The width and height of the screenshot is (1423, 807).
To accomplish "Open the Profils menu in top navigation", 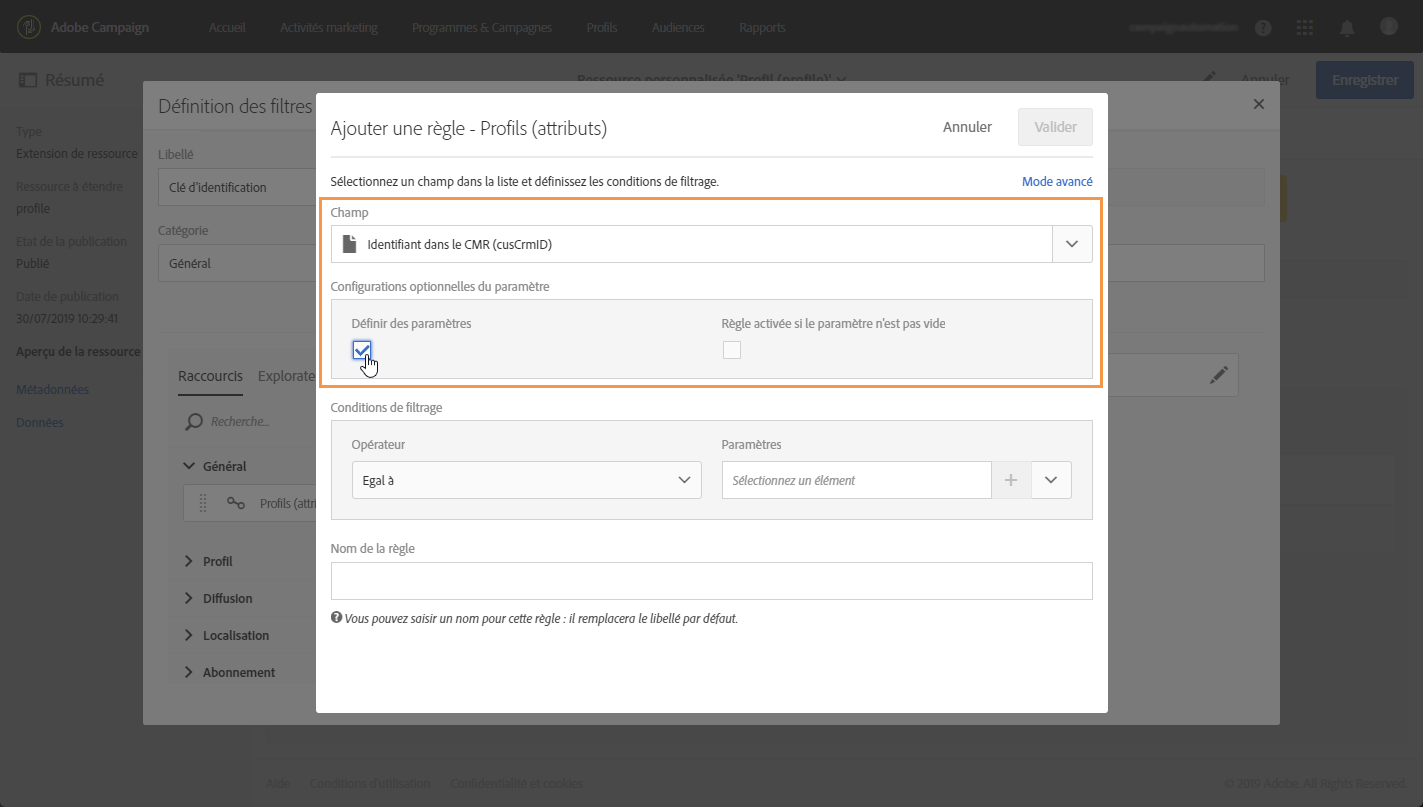I will pyautogui.click(x=602, y=27).
